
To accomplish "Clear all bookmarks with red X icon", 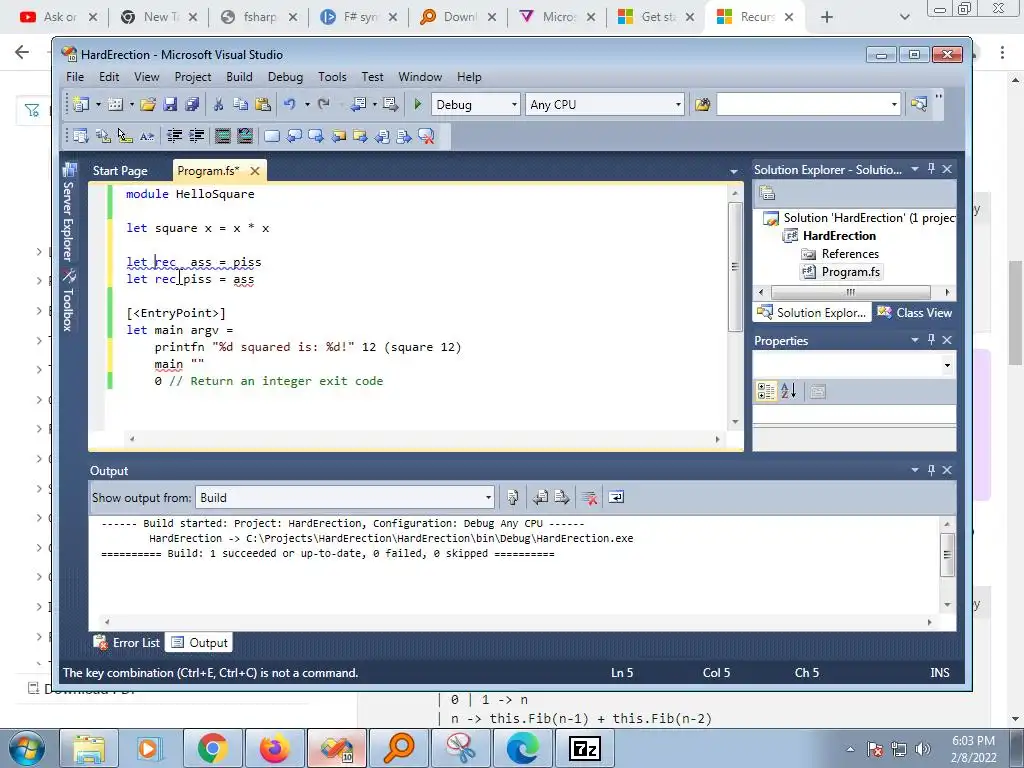I will (x=426, y=136).
